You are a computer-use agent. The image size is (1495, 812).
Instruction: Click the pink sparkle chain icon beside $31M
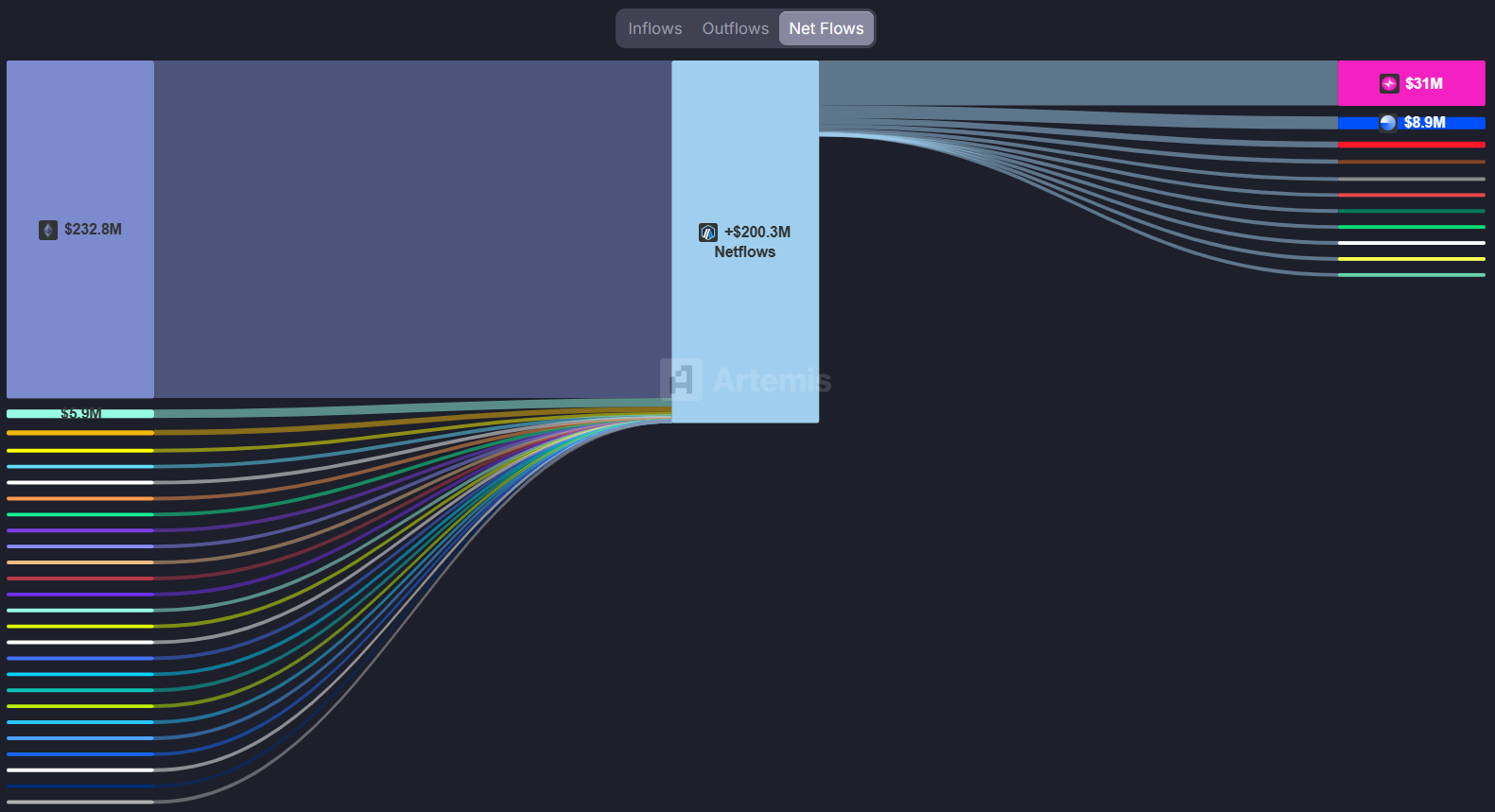point(1389,83)
